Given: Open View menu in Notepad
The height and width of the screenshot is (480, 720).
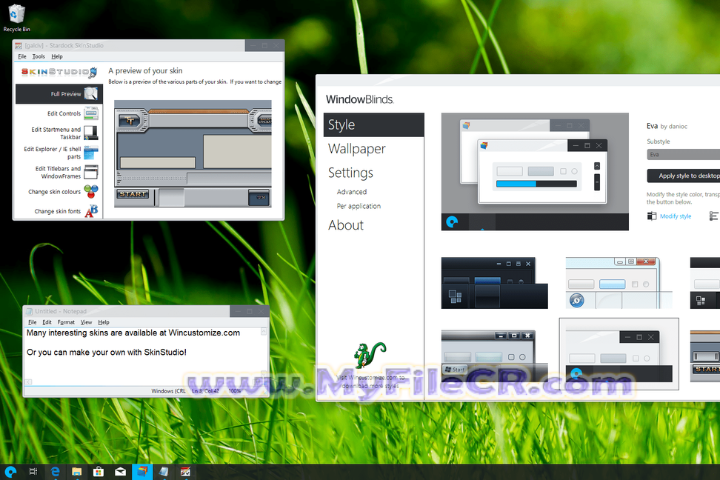Looking at the screenshot, I should coord(86,322).
